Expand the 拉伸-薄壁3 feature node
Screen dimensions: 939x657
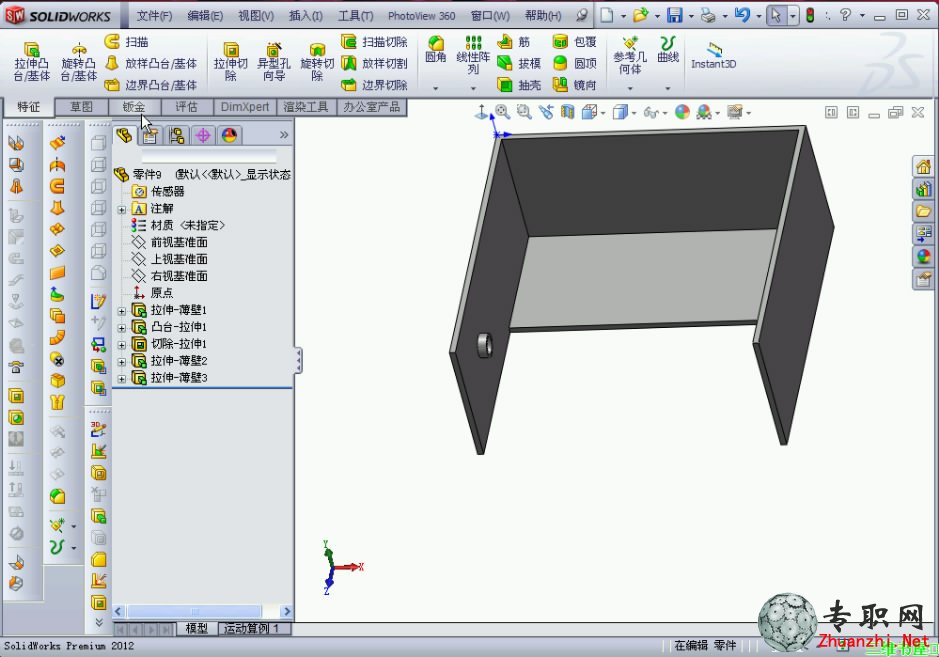pos(122,379)
